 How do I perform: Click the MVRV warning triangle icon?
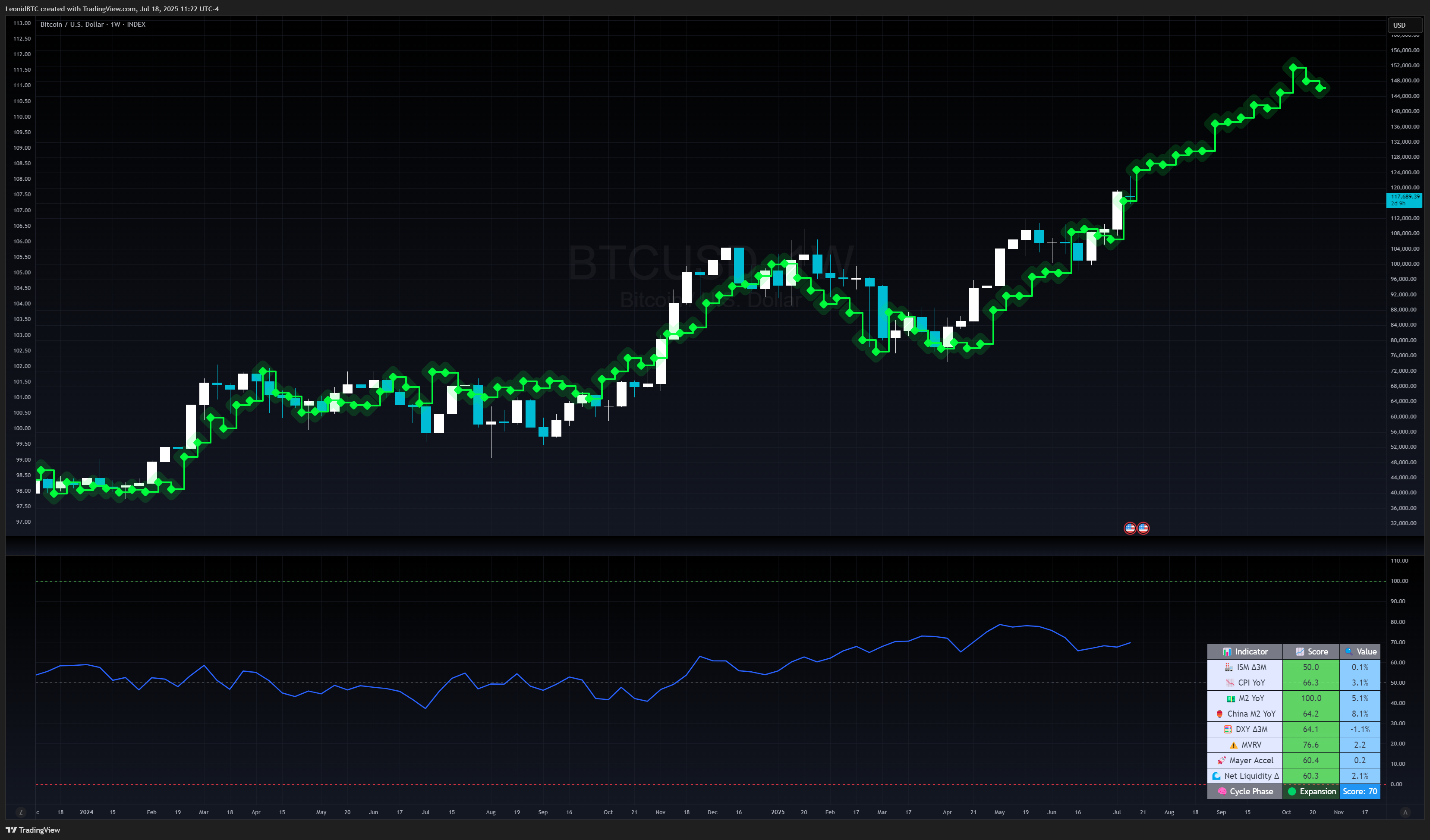tap(1233, 745)
